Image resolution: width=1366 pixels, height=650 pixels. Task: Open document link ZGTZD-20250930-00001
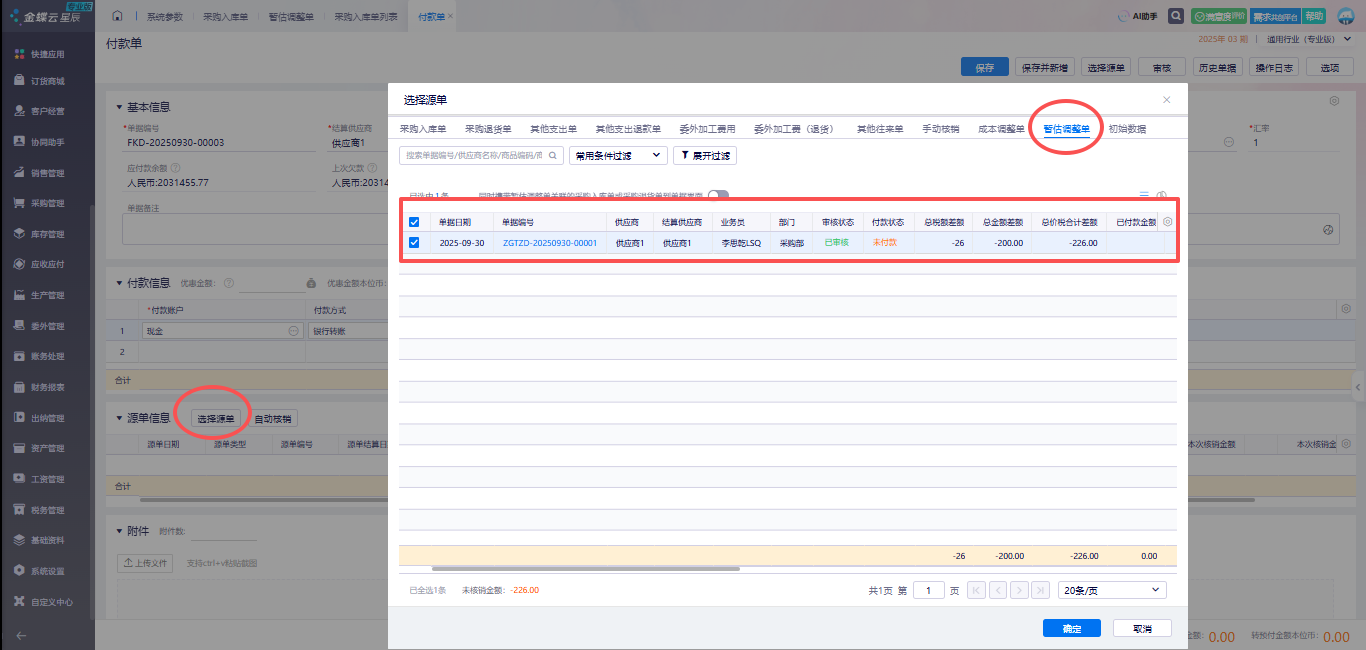(x=549, y=243)
